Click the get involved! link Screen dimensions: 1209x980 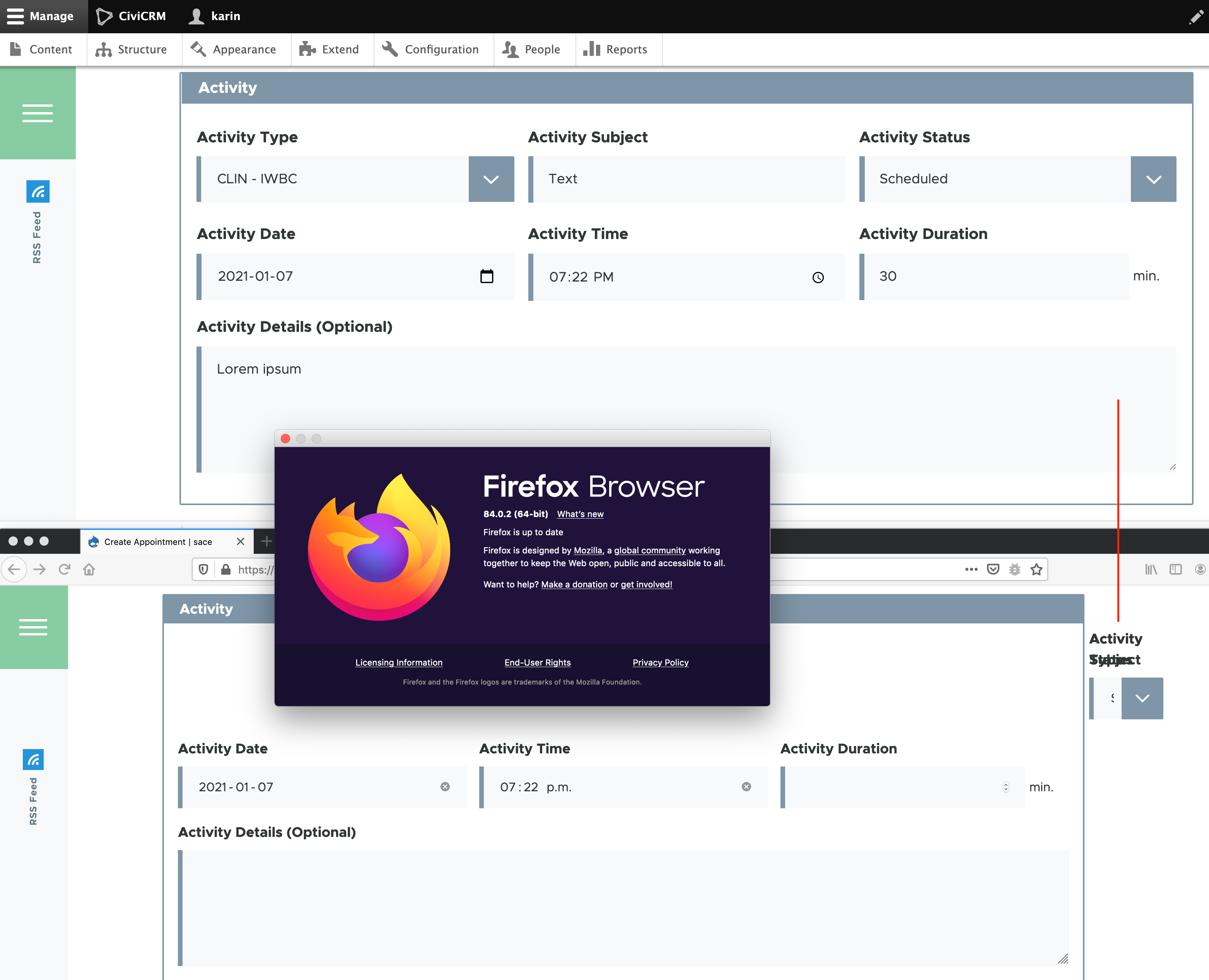(646, 584)
